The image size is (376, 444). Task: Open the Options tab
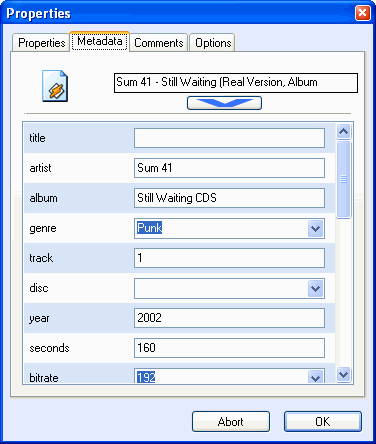click(x=213, y=43)
